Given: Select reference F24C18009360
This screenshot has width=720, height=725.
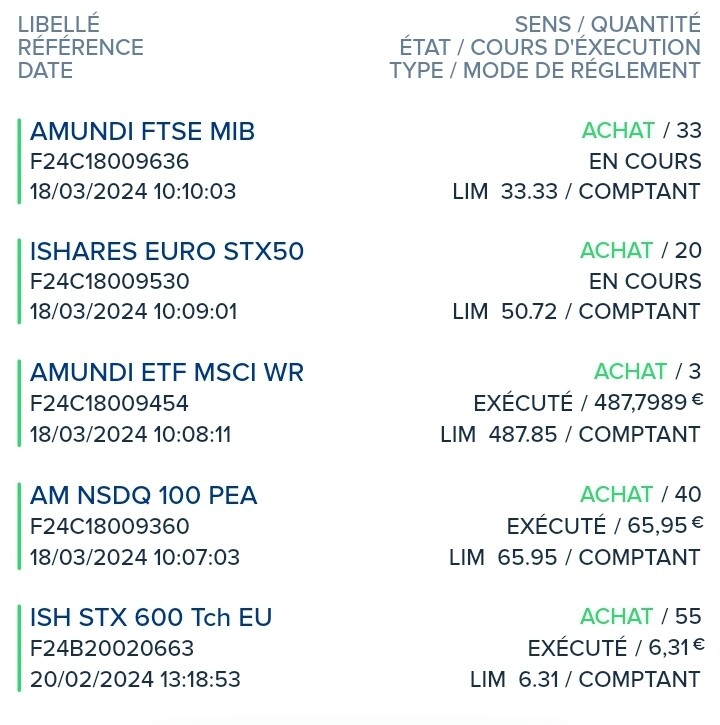Looking at the screenshot, I should tap(110, 527).
